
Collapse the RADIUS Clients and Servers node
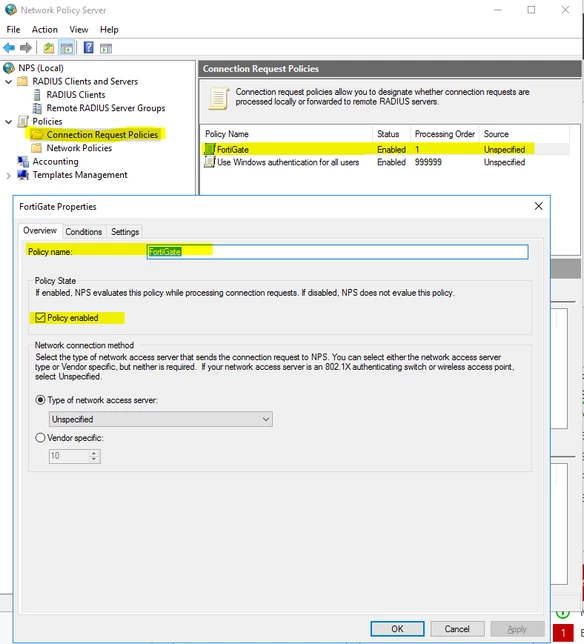pos(8,82)
